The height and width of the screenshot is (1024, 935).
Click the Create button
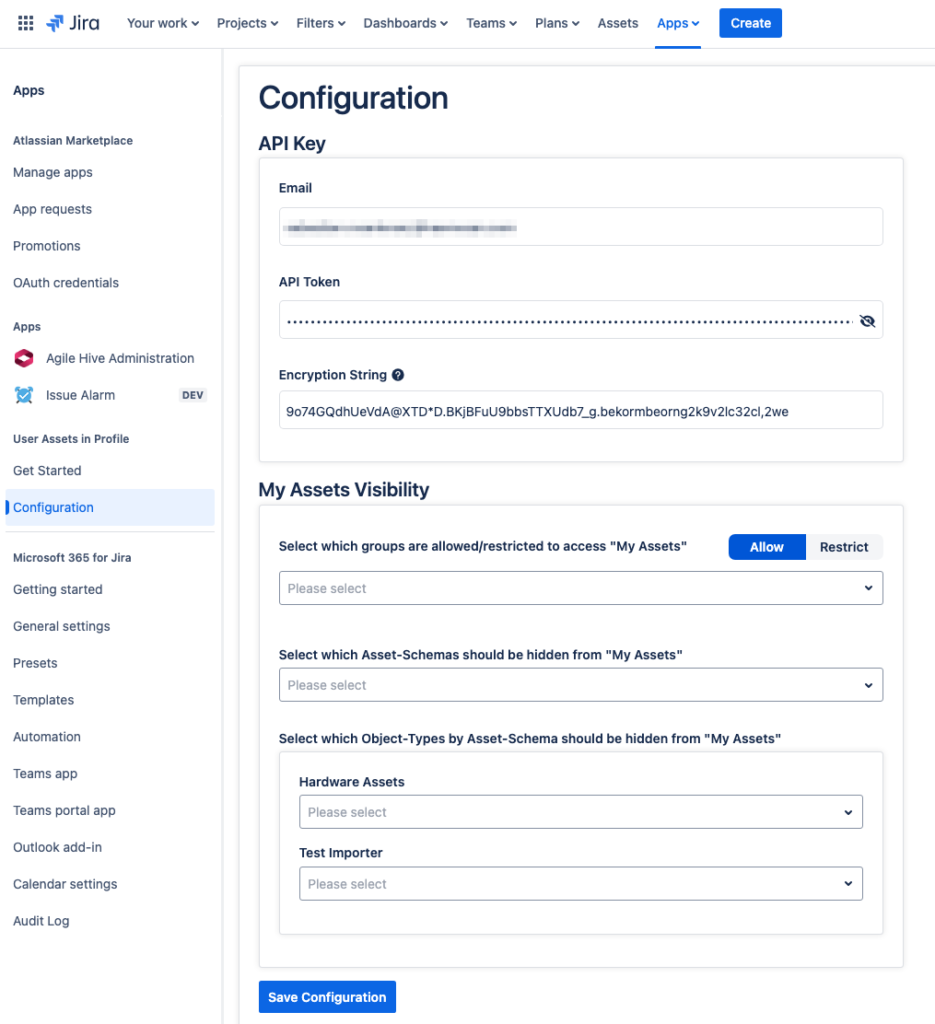750,23
